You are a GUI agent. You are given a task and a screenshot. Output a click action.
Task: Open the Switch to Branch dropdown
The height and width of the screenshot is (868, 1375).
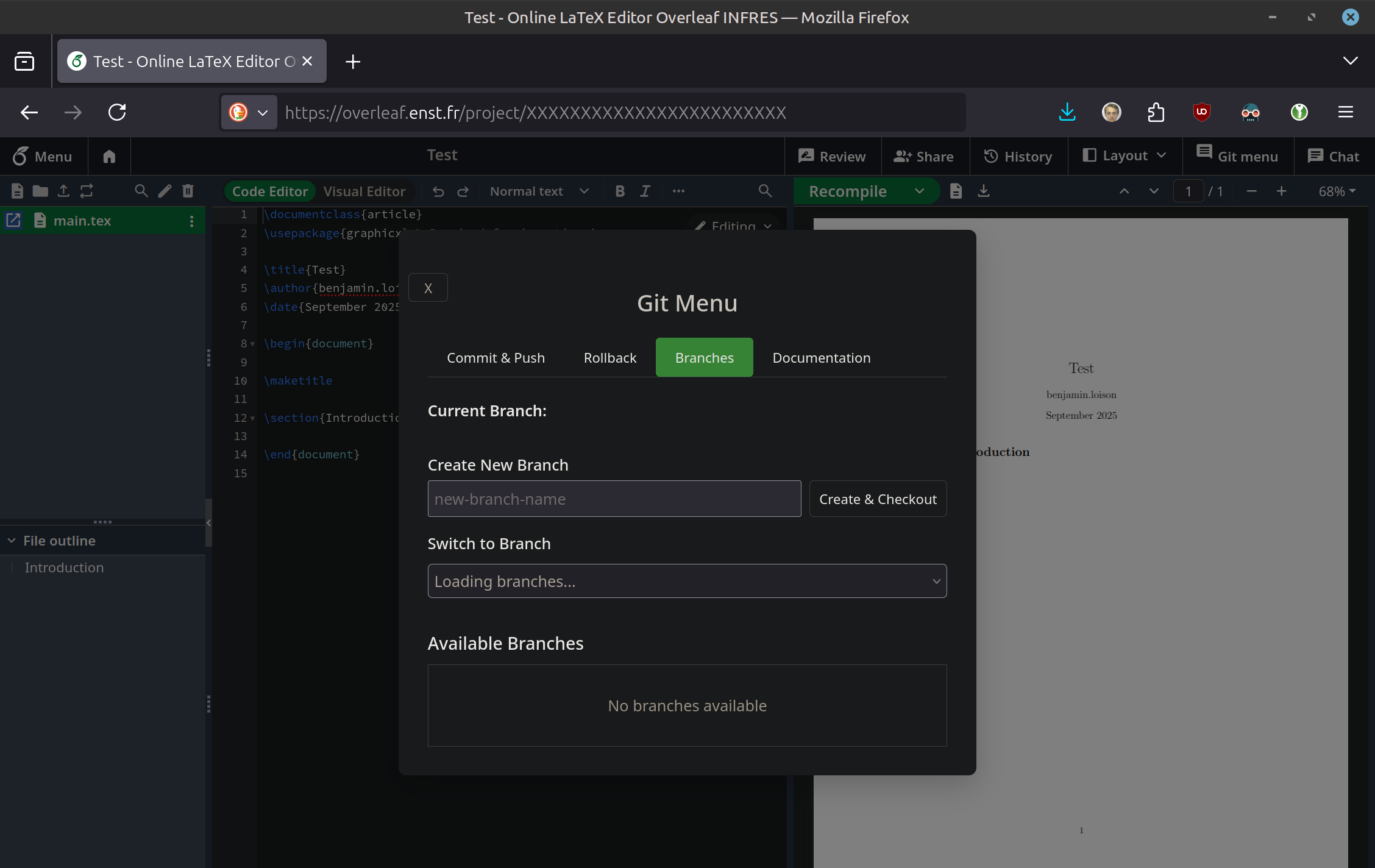click(x=687, y=581)
